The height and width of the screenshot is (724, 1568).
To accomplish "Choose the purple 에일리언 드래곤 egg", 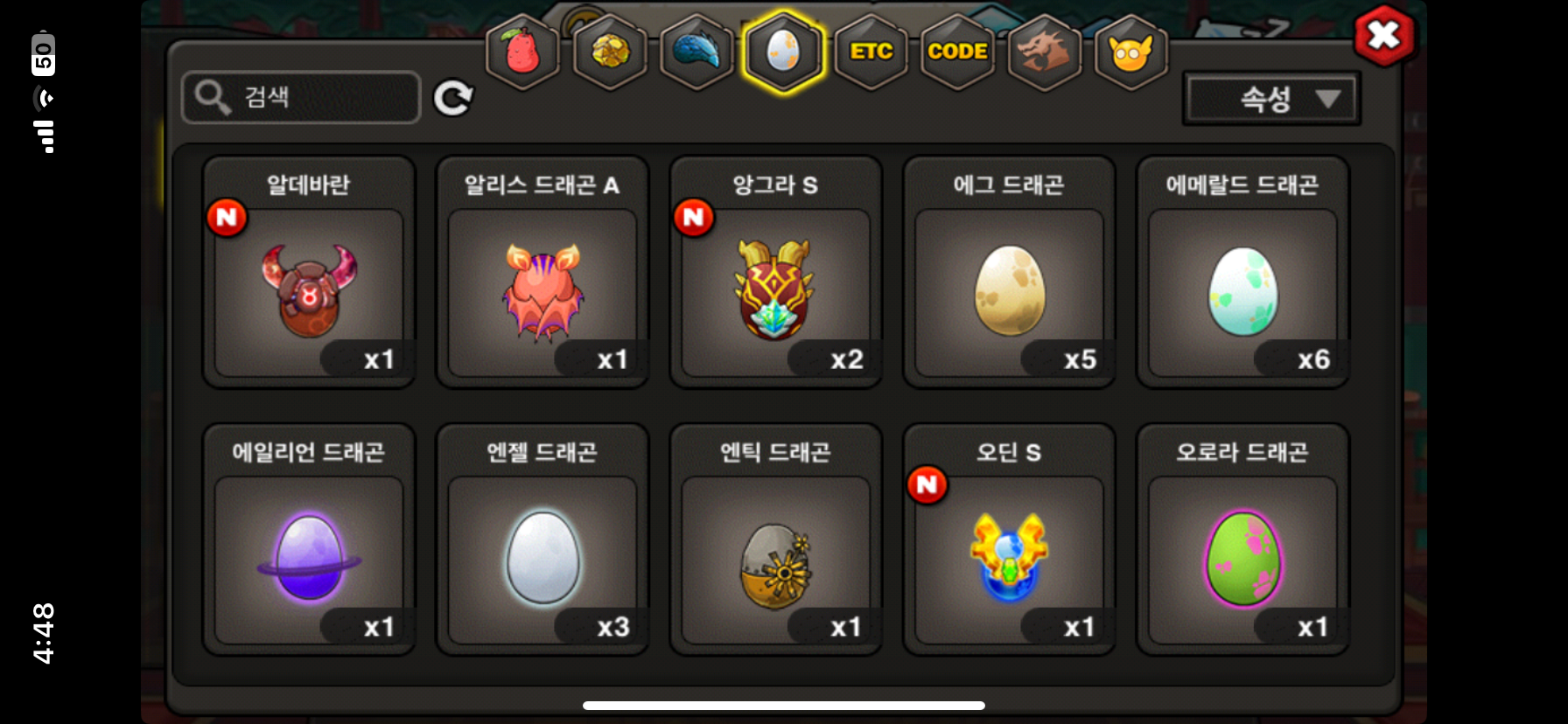I will 309,540.
